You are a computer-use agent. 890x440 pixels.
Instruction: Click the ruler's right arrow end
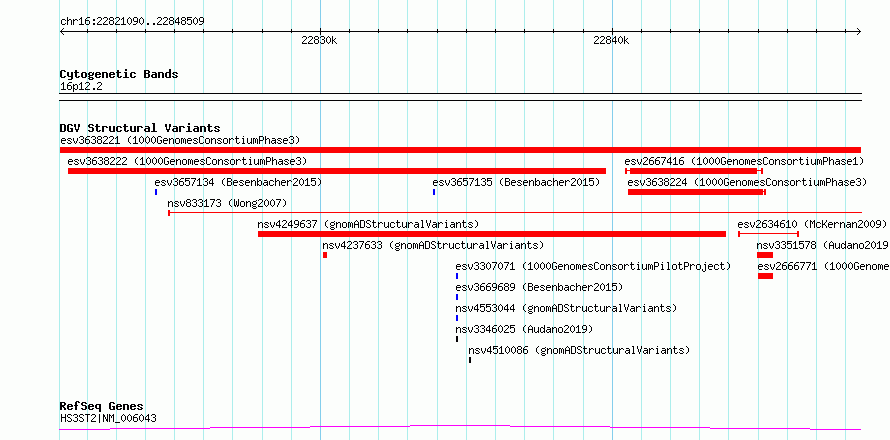(858, 32)
